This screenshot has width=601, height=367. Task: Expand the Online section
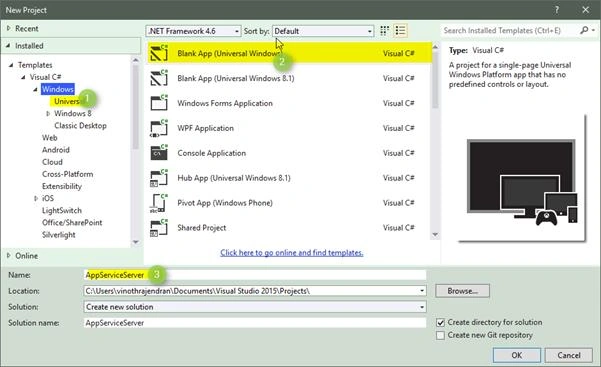tap(8, 255)
